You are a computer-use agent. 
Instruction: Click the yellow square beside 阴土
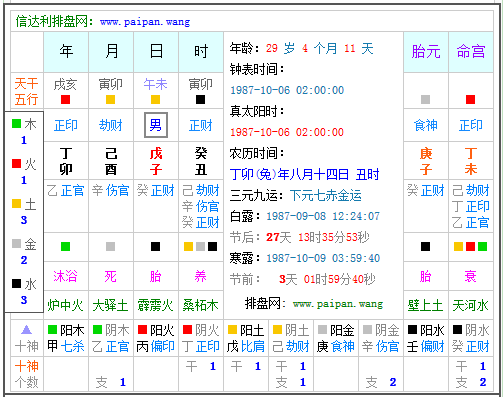point(277,330)
